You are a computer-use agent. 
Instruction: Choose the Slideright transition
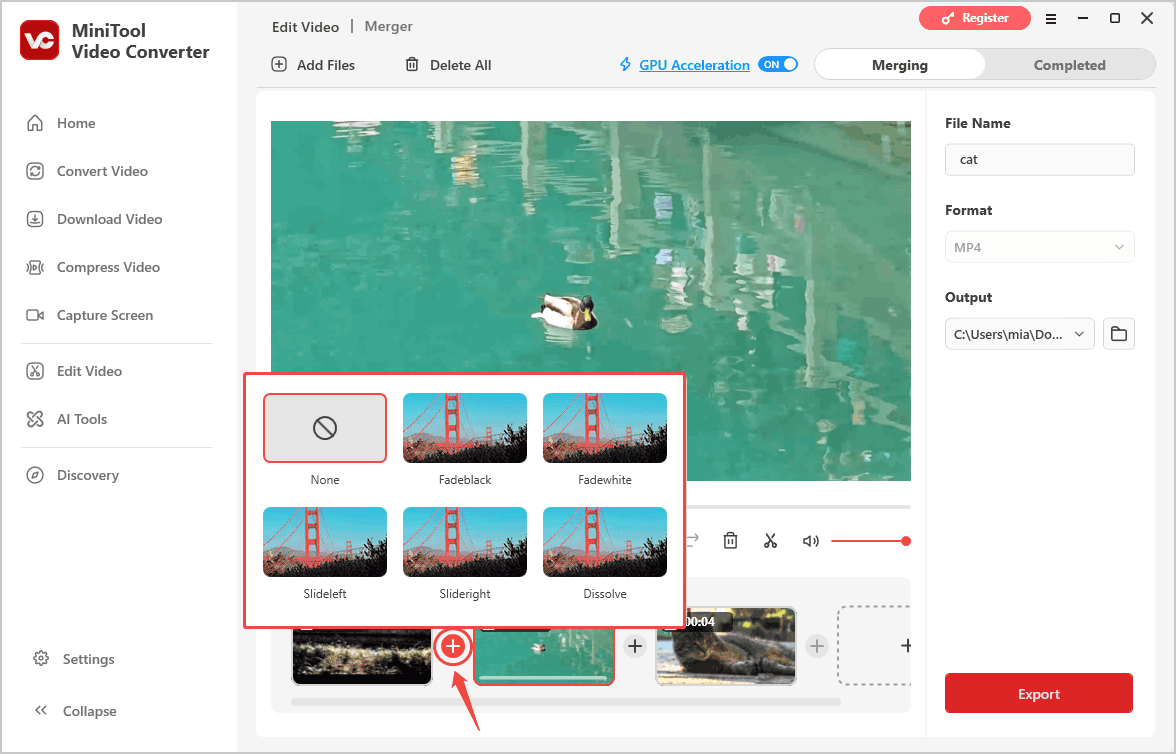click(465, 542)
